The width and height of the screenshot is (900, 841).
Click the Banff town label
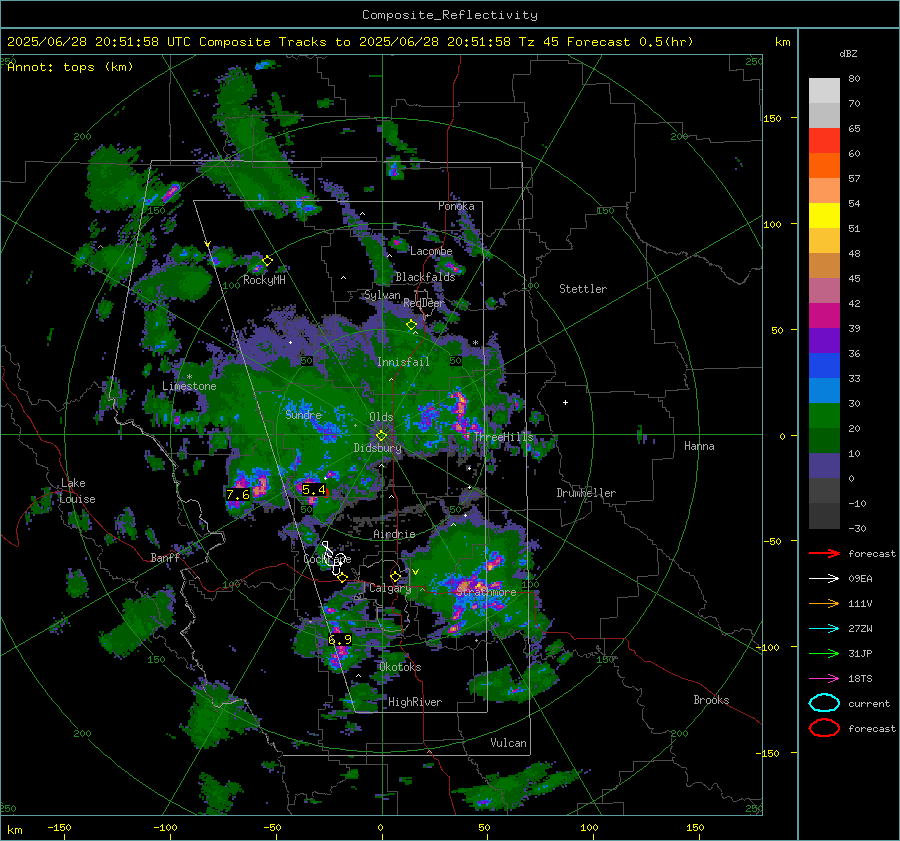click(x=165, y=558)
